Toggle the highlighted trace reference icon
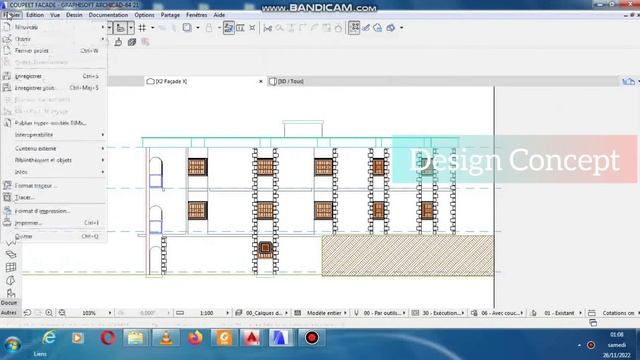Image resolution: width=640 pixels, height=360 pixels. click(x=229, y=28)
